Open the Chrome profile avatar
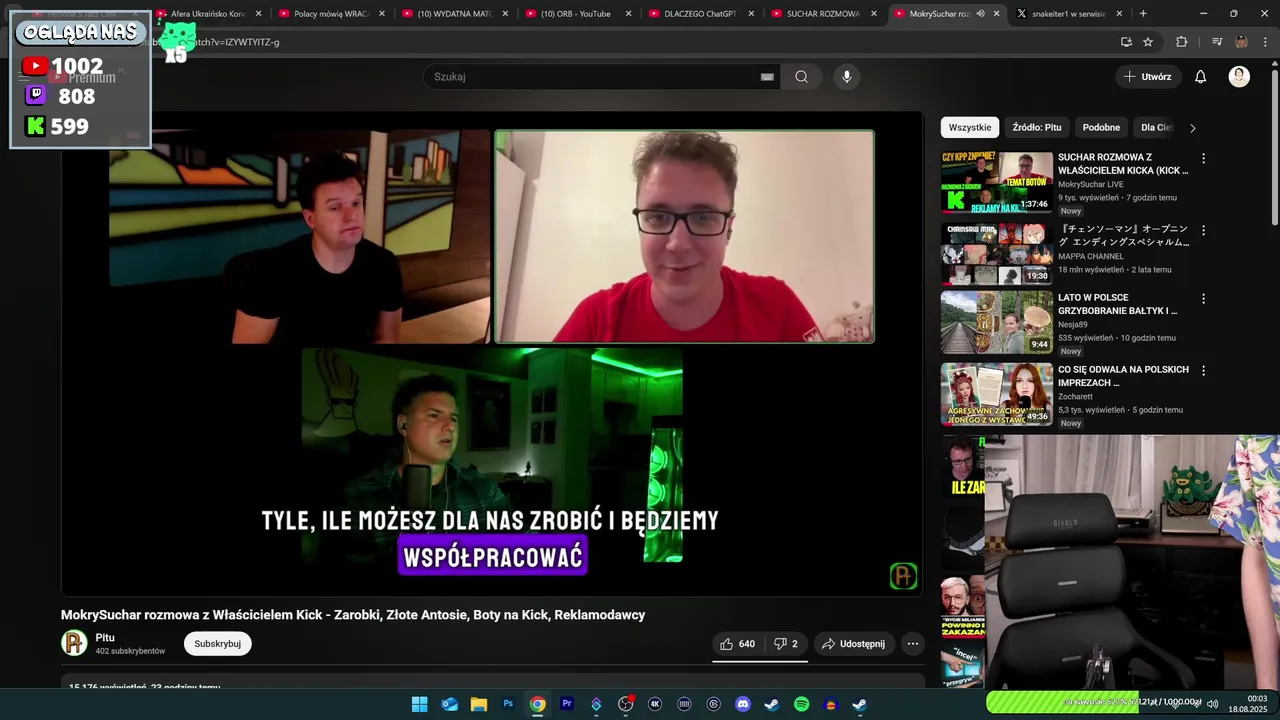Image resolution: width=1280 pixels, height=720 pixels. pos(1241,42)
